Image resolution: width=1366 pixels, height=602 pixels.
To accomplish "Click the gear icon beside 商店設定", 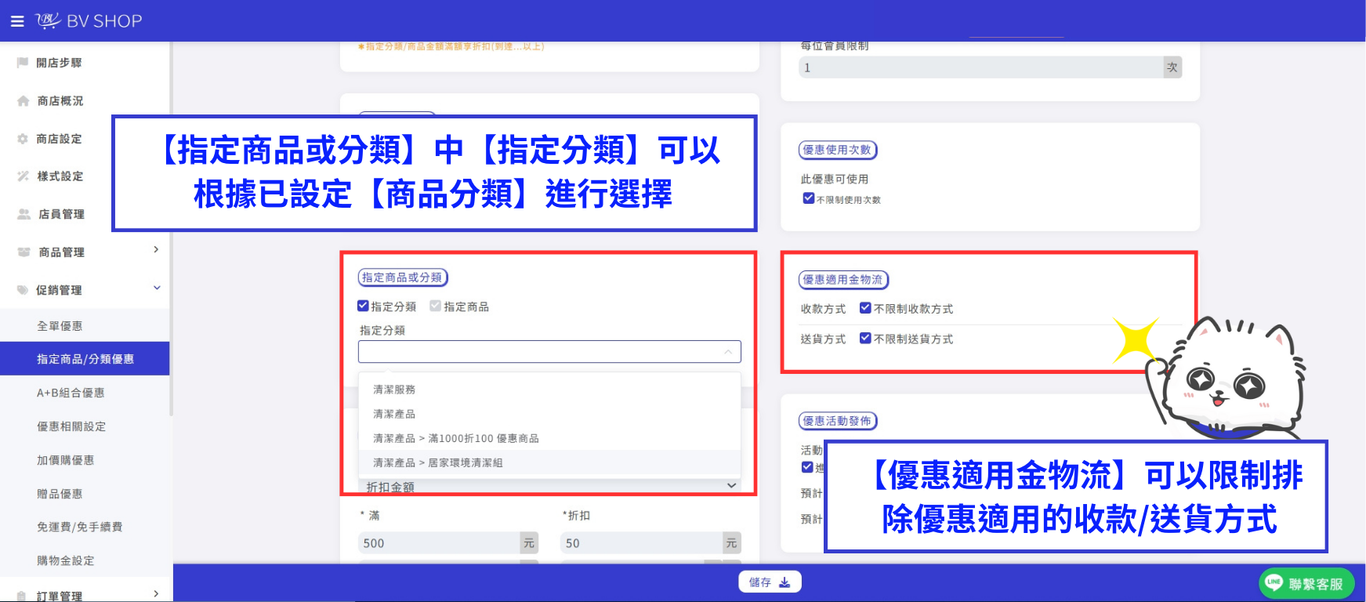I will pyautogui.click(x=22, y=139).
